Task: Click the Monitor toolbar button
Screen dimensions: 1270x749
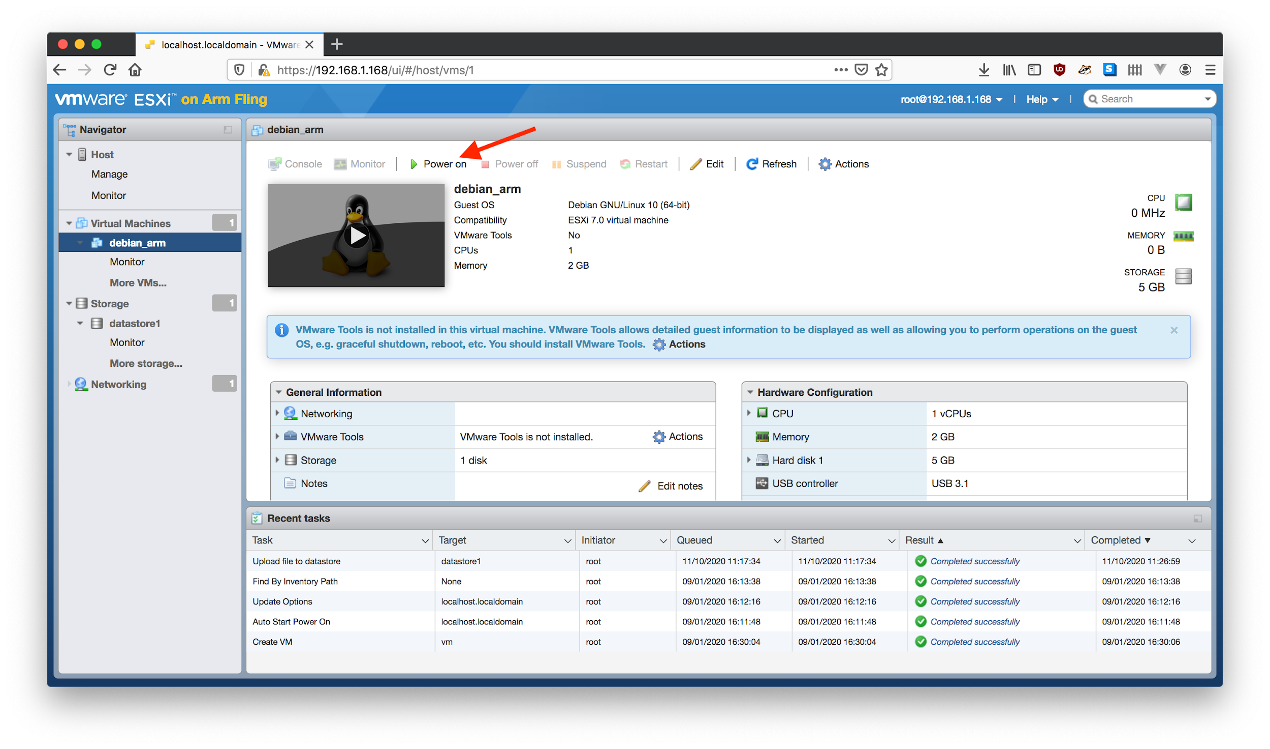Action: [360, 164]
